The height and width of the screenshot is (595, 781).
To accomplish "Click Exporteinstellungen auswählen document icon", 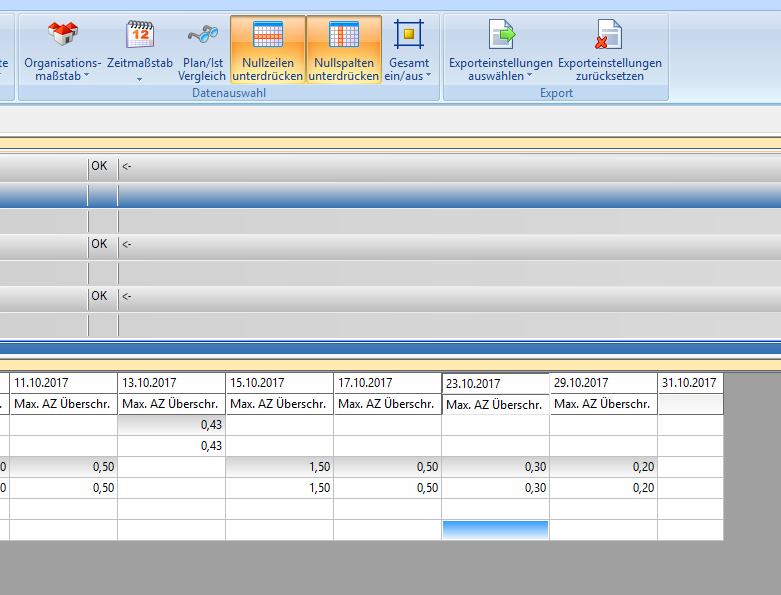I will (500, 36).
